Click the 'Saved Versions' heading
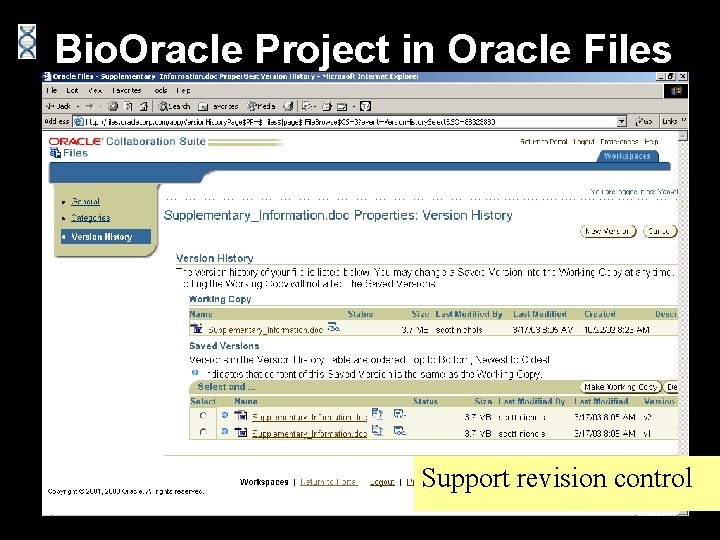 point(224,346)
